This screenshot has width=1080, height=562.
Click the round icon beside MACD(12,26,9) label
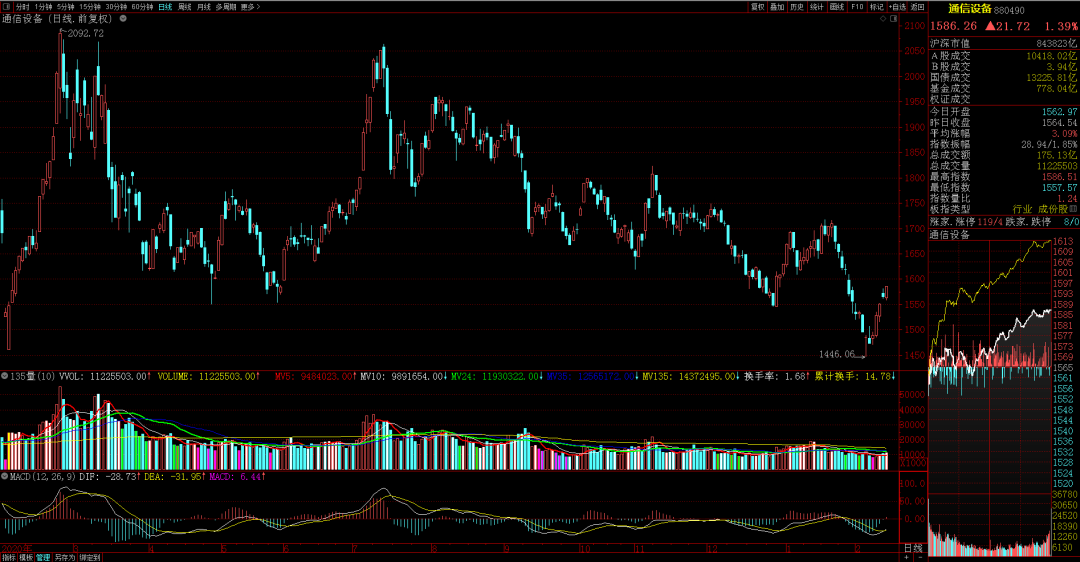click(x=5, y=476)
